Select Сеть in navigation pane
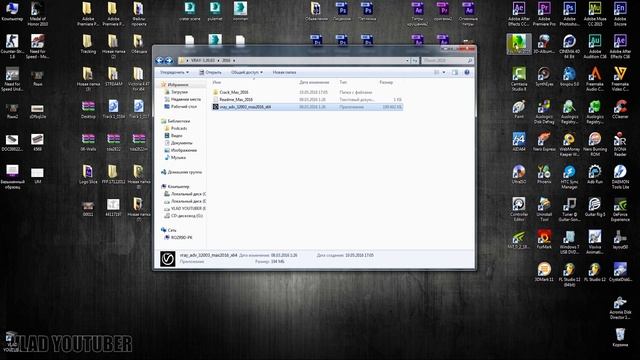Screen dimensions: 640x360 coord(171,230)
